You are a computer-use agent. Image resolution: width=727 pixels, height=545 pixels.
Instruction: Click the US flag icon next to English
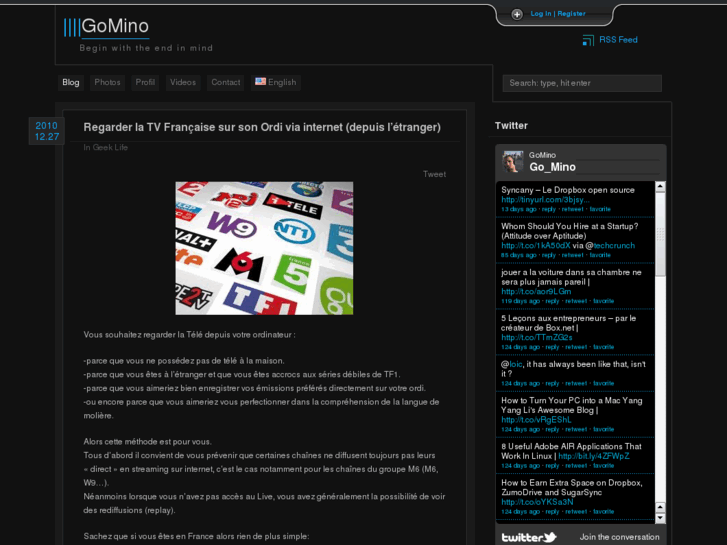pyautogui.click(x=261, y=82)
